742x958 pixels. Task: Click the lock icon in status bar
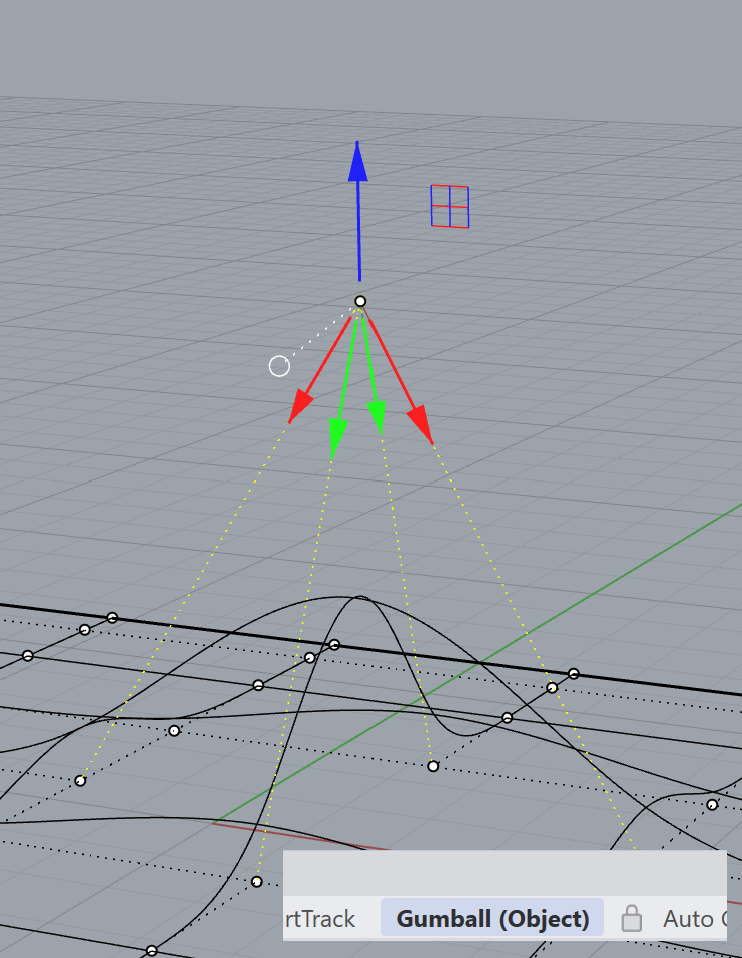click(631, 918)
